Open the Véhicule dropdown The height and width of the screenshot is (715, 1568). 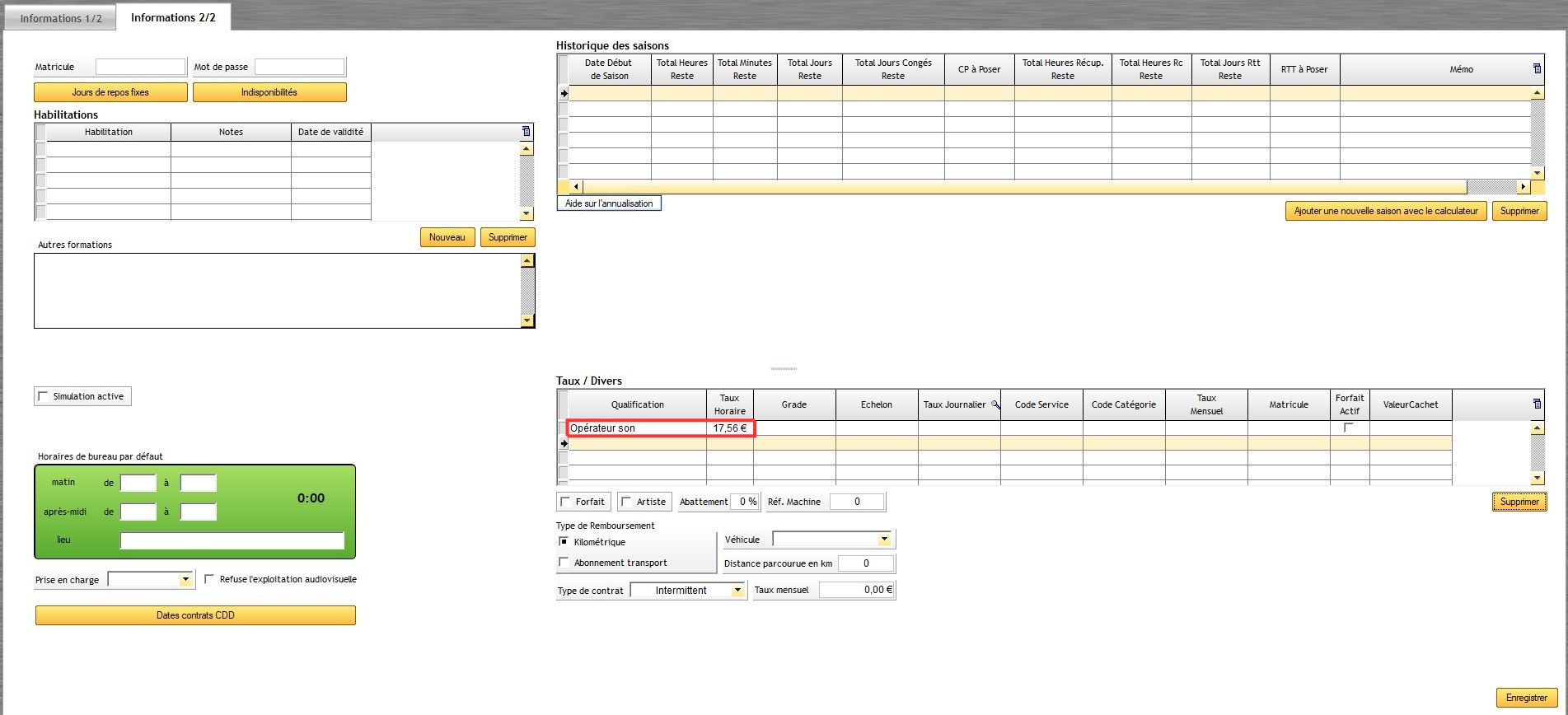coord(884,540)
